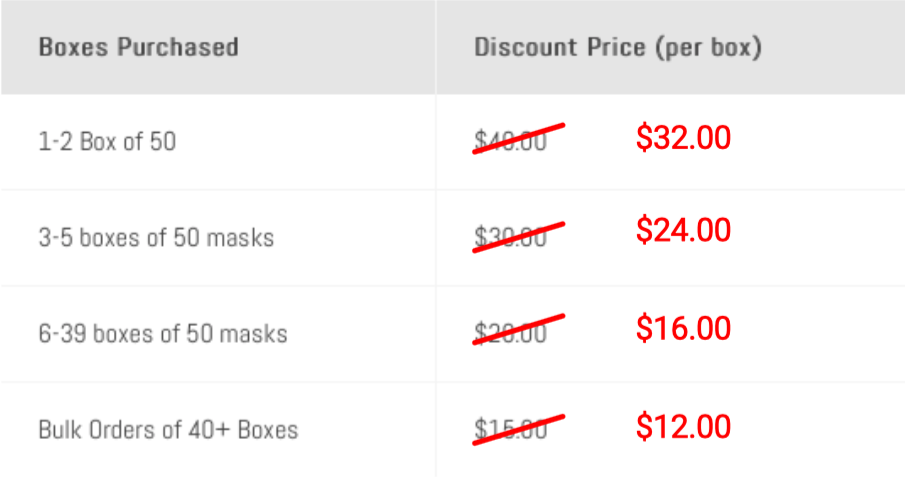
Task: Click the red $12.00 discounted price
Action: (x=683, y=426)
